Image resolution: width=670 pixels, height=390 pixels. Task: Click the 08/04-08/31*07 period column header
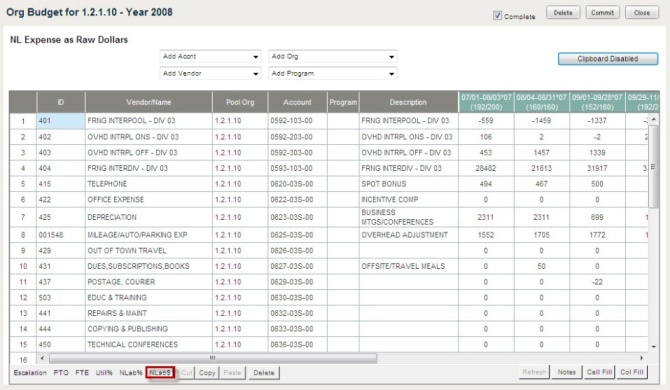[x=541, y=102]
